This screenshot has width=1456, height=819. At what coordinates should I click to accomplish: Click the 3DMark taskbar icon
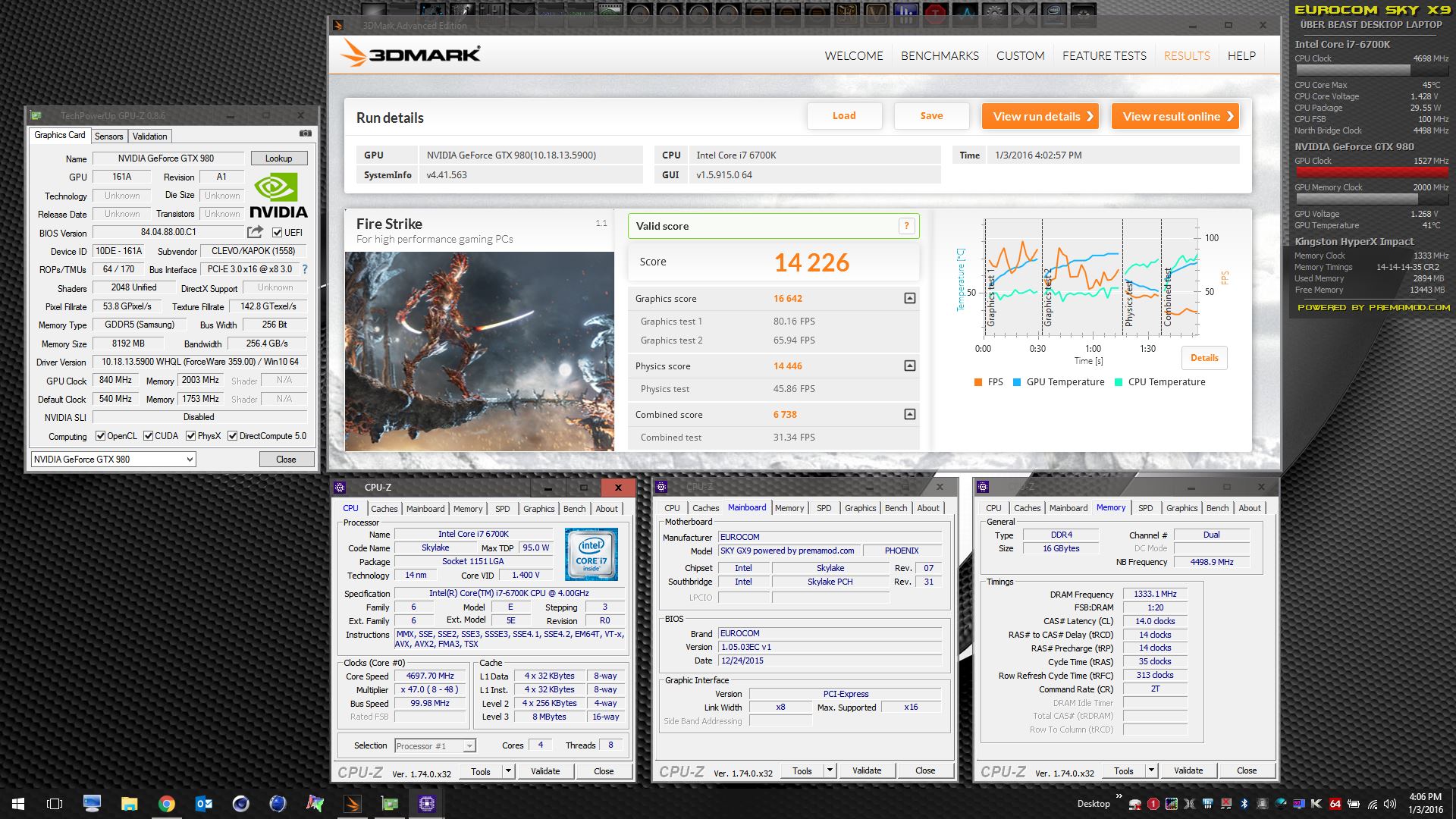[352, 804]
